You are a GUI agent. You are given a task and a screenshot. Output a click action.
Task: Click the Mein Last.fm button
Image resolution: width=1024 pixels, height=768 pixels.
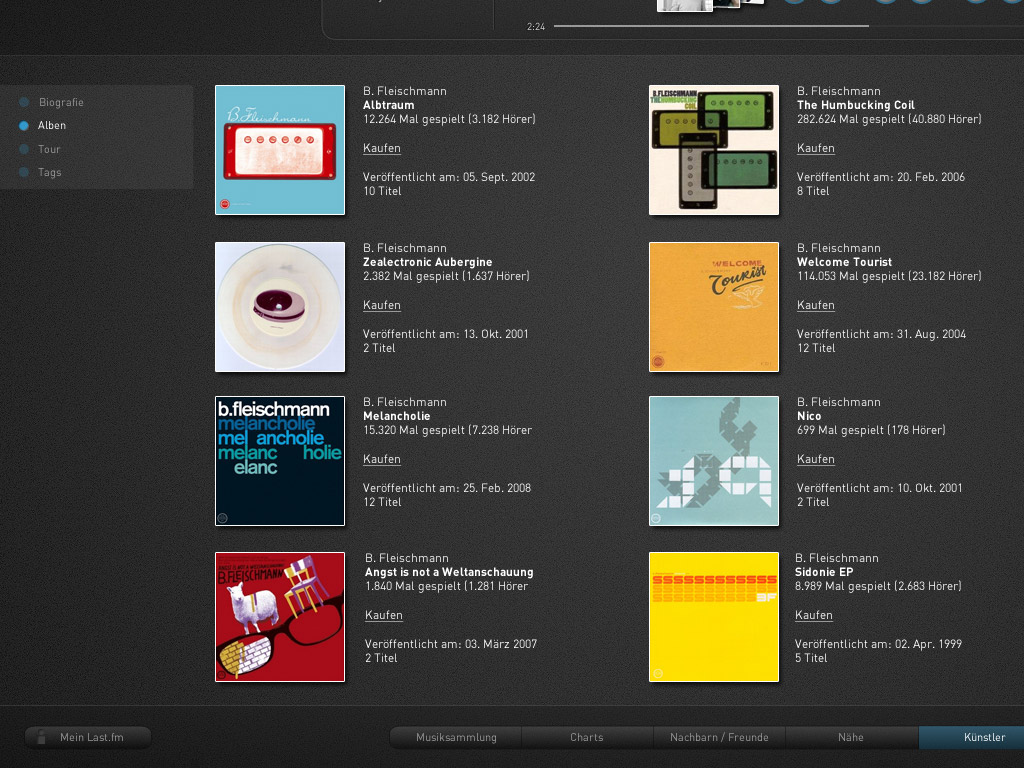(x=88, y=737)
